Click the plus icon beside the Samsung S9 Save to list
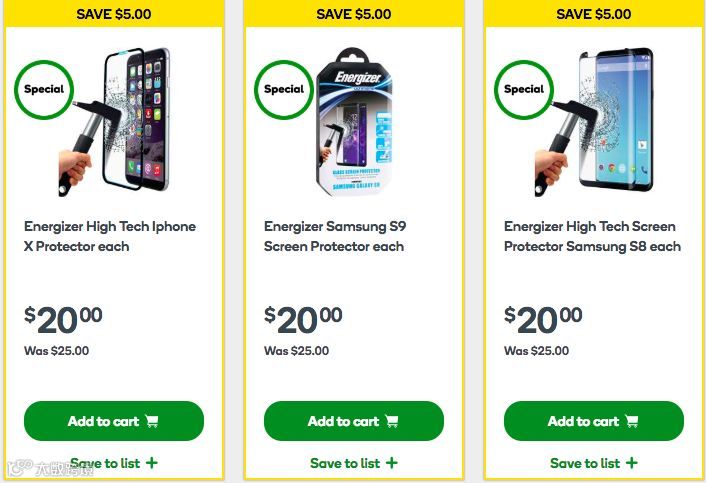Screen dimensions: 706x483 click(392, 463)
